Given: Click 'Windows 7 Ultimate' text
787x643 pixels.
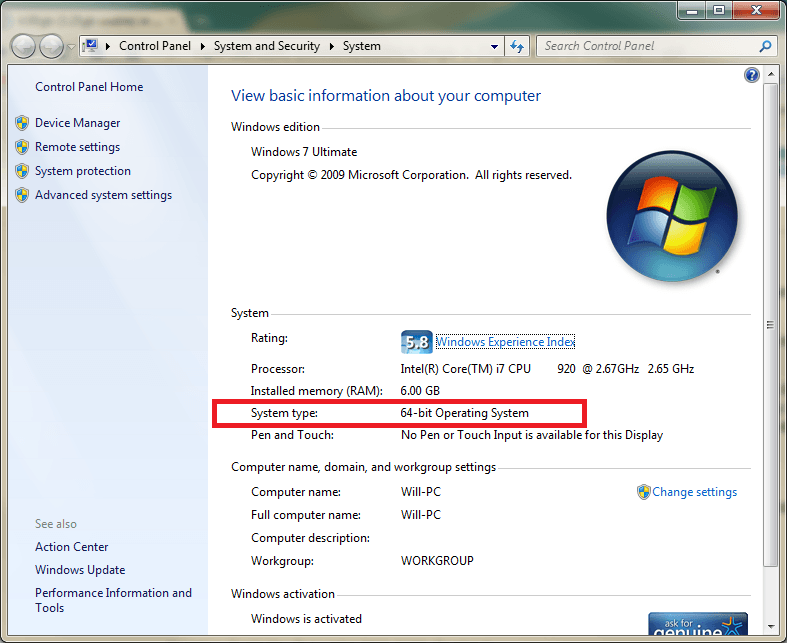Looking at the screenshot, I should 304,152.
